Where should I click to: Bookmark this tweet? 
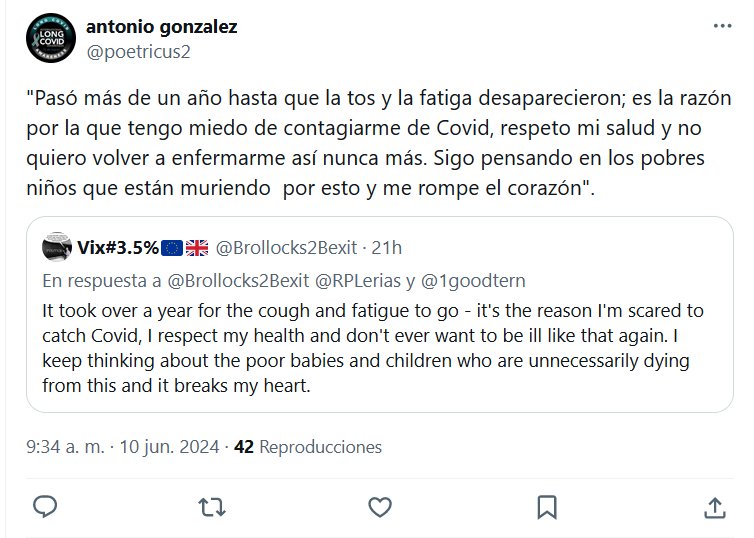pos(547,506)
